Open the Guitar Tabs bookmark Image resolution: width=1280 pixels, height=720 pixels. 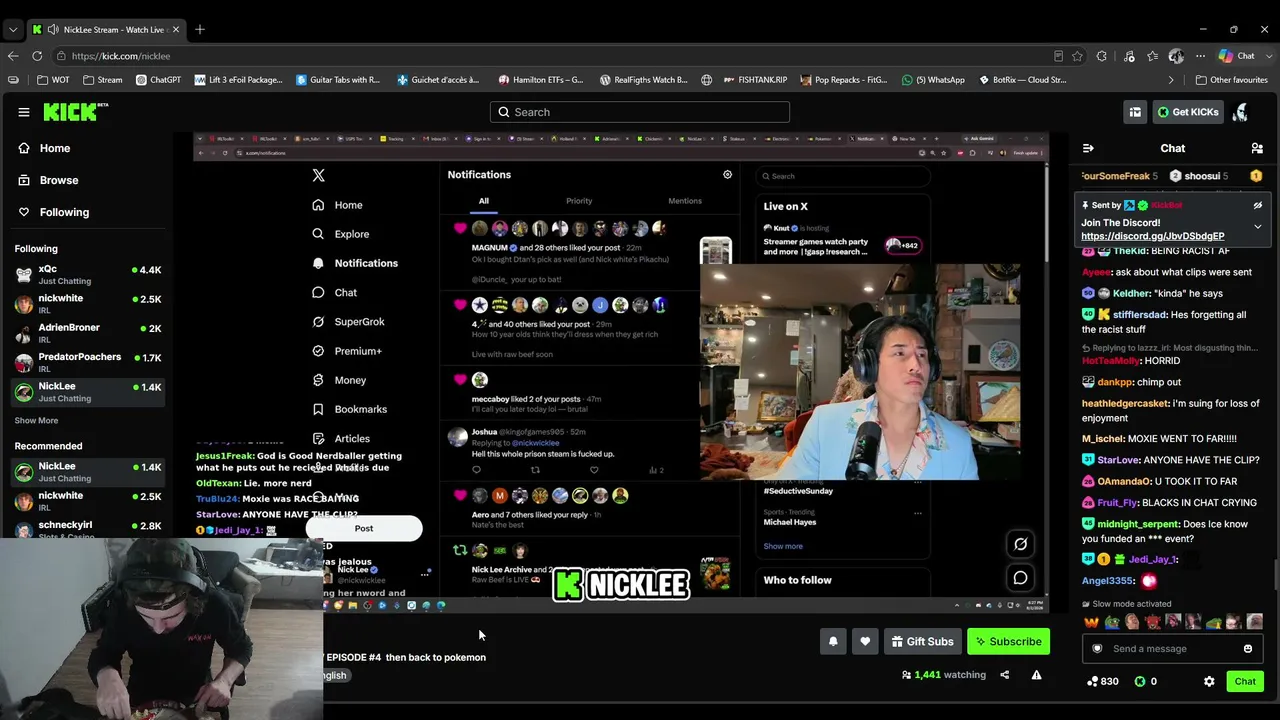click(x=338, y=80)
